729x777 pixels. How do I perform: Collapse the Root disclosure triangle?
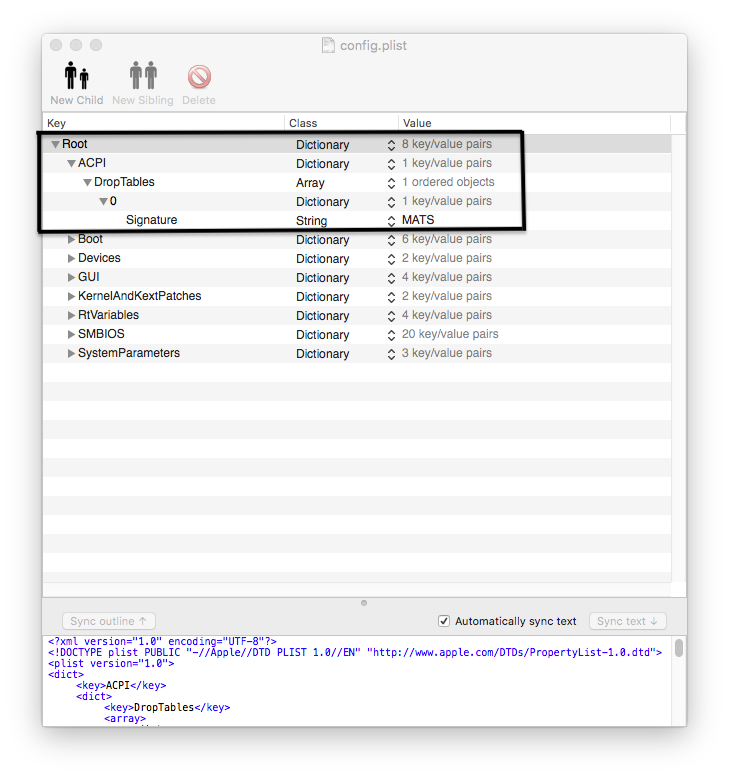tap(56, 145)
